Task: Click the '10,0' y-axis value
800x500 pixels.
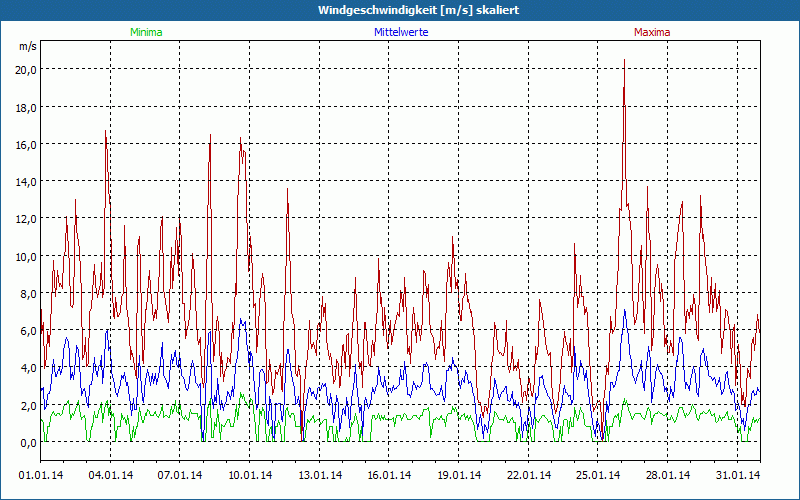Action: coord(26,257)
